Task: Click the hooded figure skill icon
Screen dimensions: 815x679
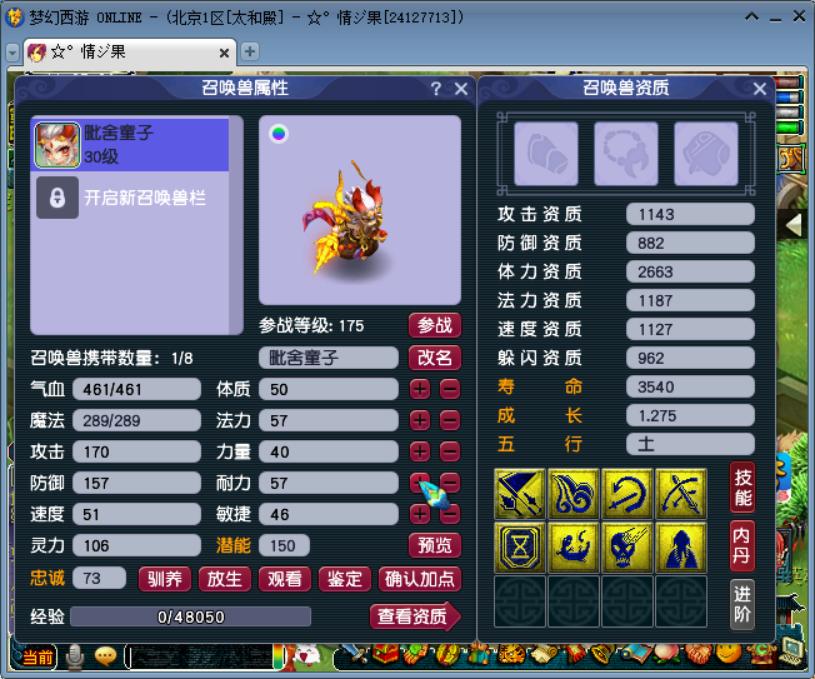Action: click(x=681, y=547)
